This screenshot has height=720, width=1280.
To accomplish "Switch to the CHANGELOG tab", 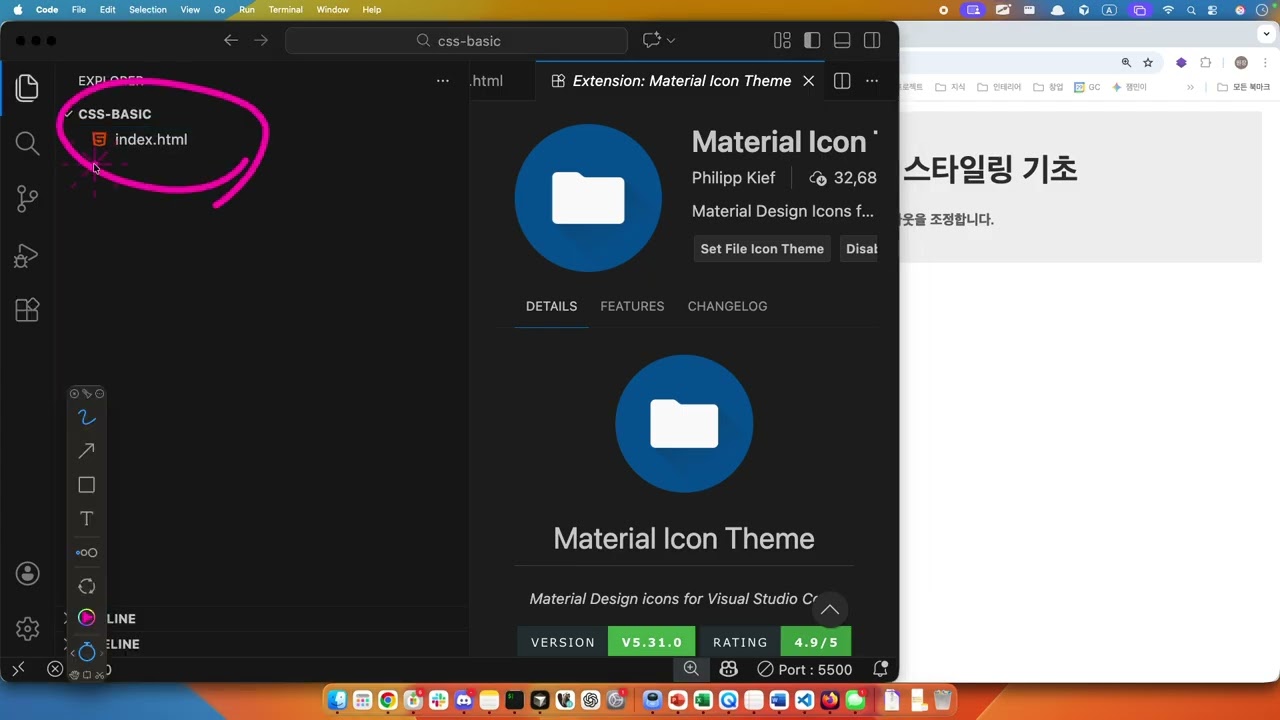I will [x=727, y=306].
